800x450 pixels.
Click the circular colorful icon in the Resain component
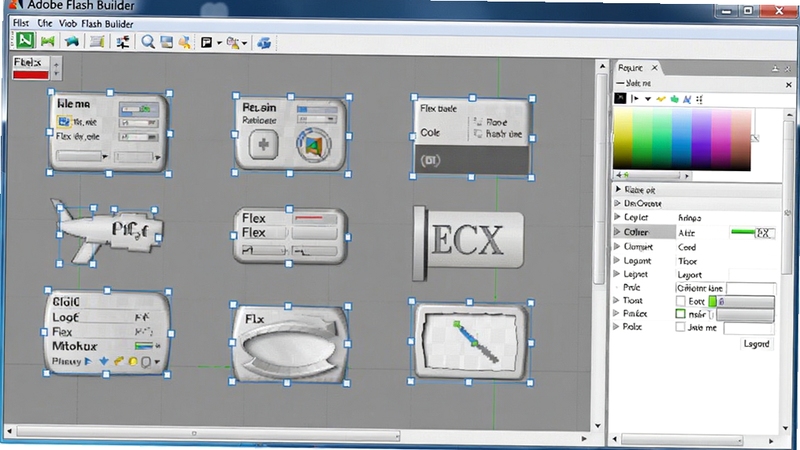point(313,145)
